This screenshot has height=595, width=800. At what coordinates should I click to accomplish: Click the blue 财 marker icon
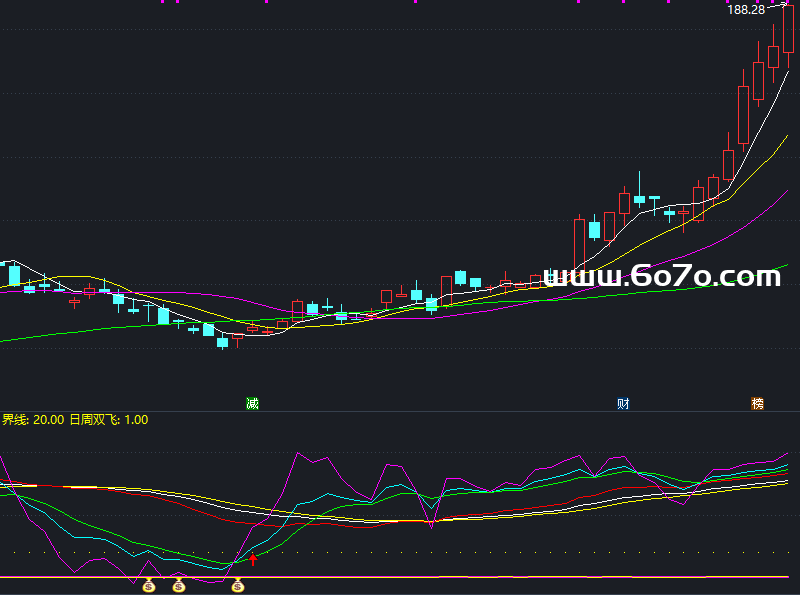pos(623,404)
